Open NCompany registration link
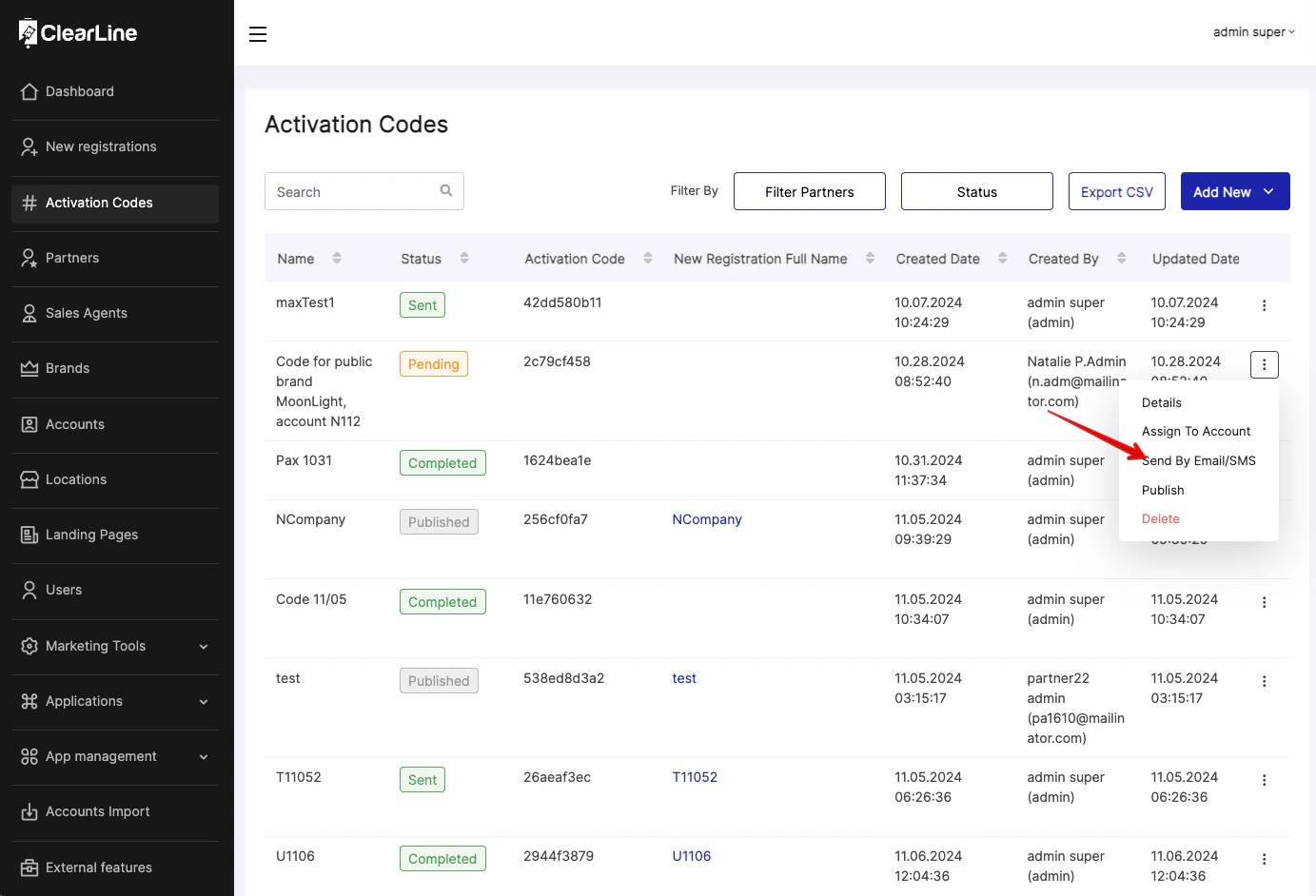Screen dimensions: 1316x896 (x=707, y=519)
